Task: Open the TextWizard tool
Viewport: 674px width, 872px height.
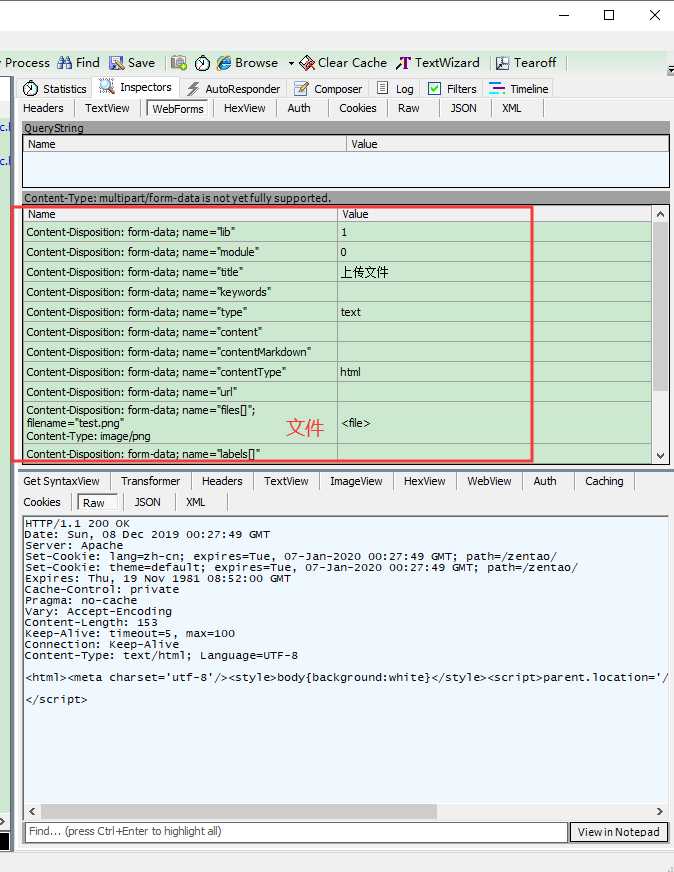Action: pyautogui.click(x=438, y=63)
